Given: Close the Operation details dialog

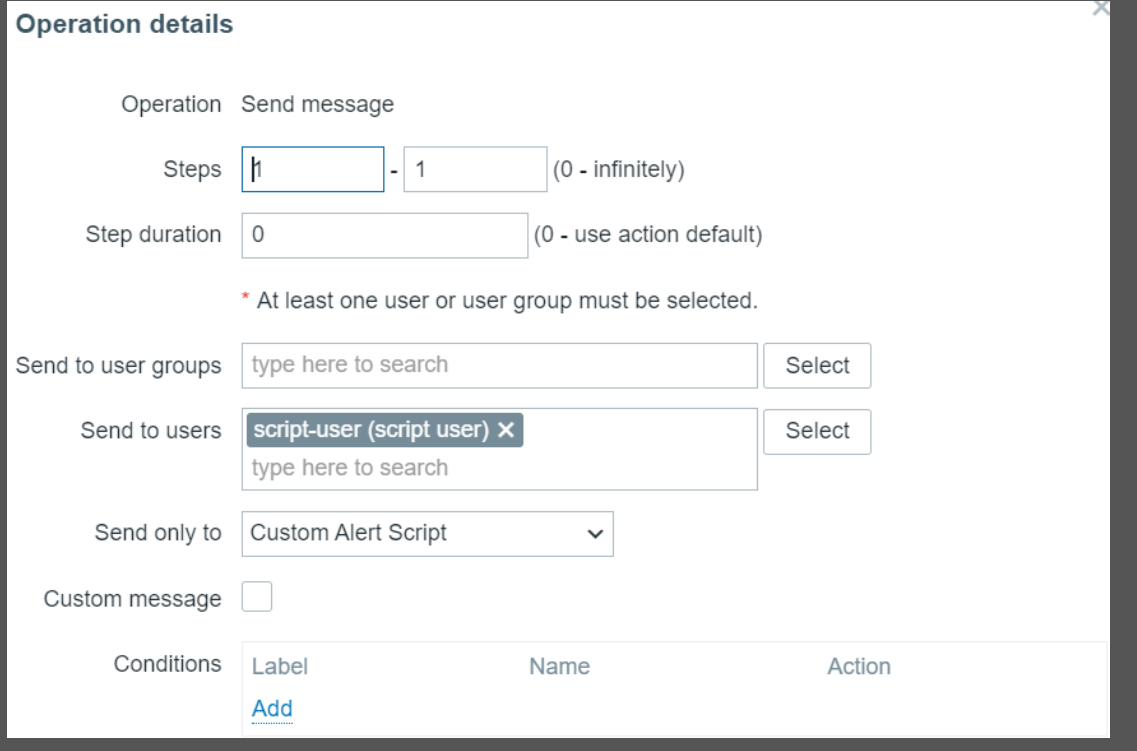Looking at the screenshot, I should tap(1101, 7).
